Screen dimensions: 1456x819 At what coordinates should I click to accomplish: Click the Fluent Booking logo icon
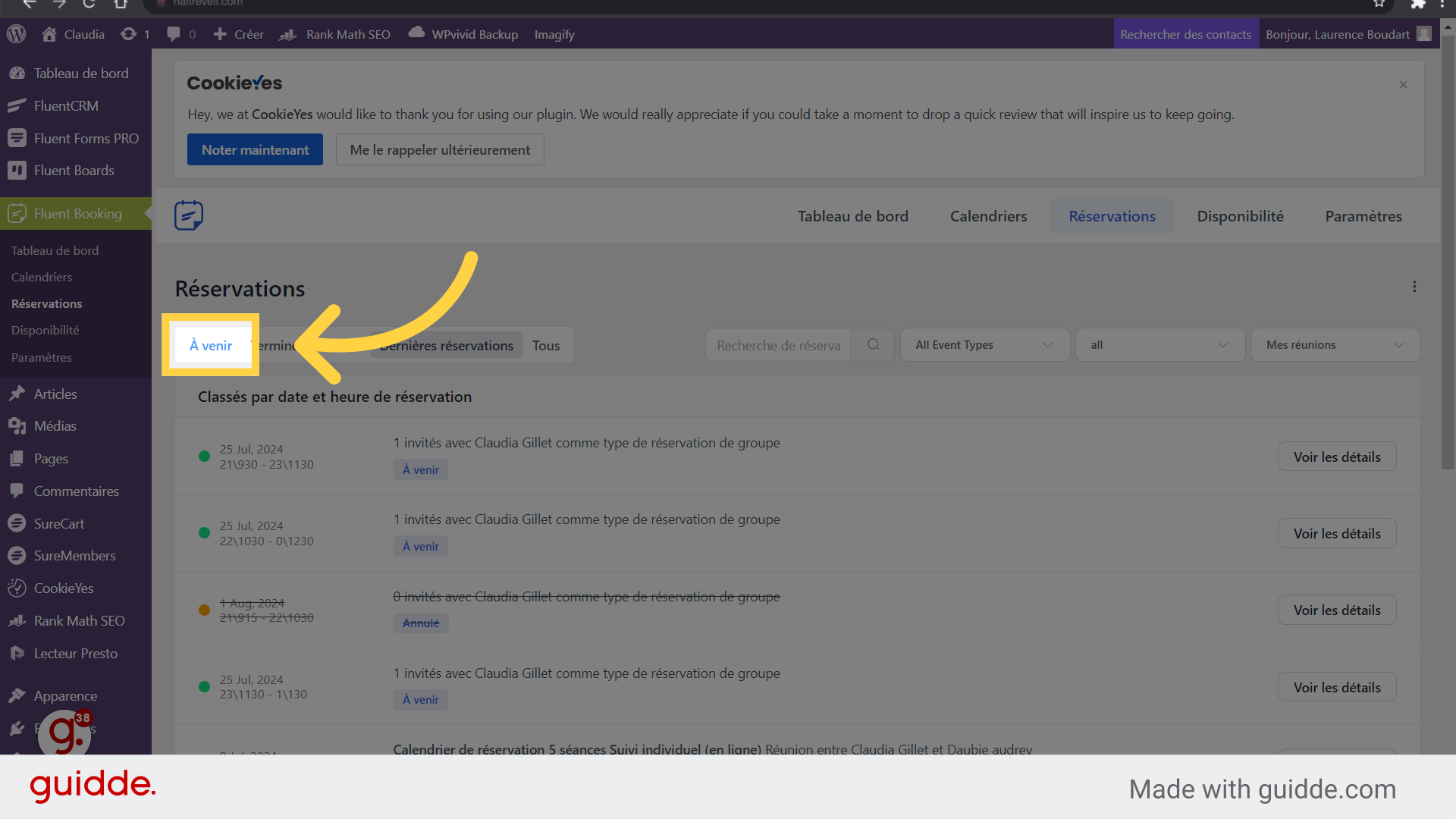point(189,215)
